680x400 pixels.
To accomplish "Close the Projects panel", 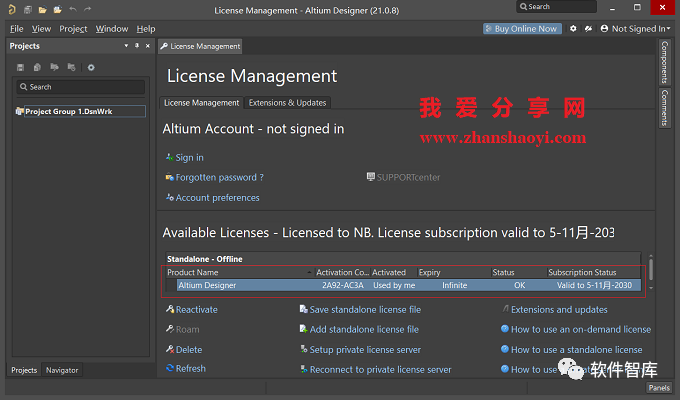I will (x=147, y=46).
